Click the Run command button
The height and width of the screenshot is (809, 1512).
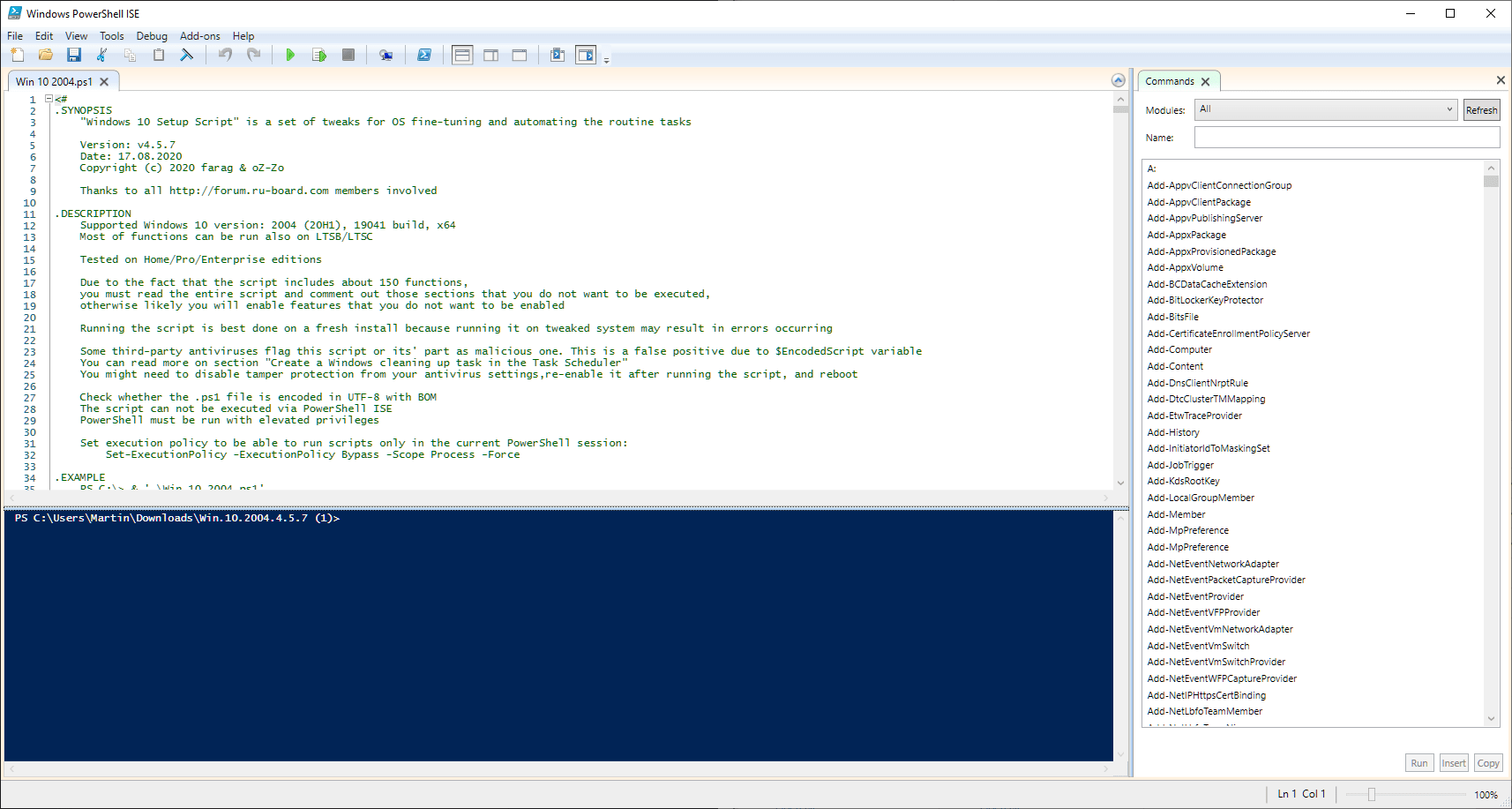pyautogui.click(x=1419, y=763)
